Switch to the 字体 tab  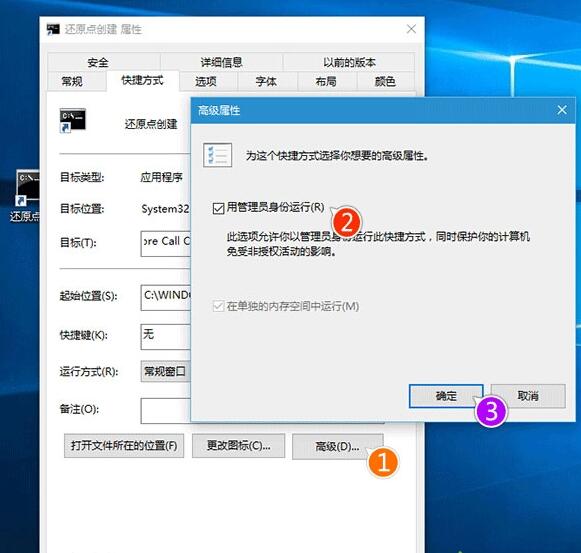pos(267,81)
